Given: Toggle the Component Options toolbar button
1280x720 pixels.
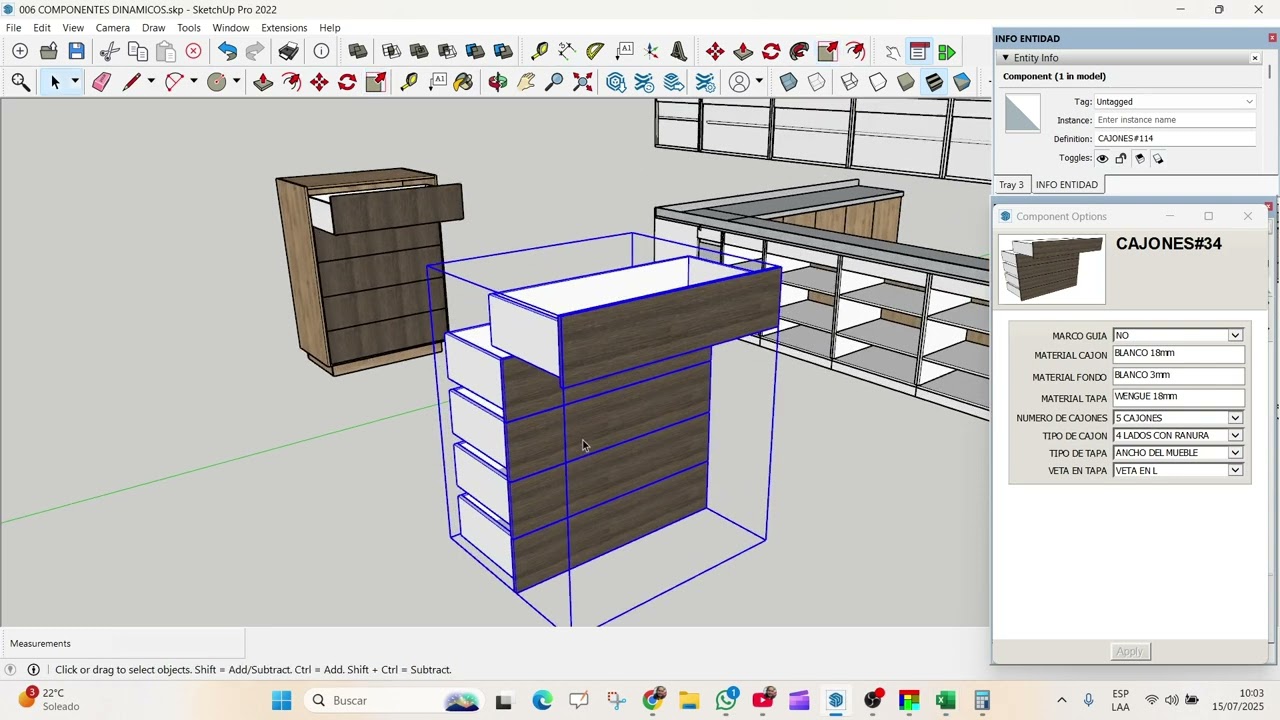Looking at the screenshot, I should 920,51.
